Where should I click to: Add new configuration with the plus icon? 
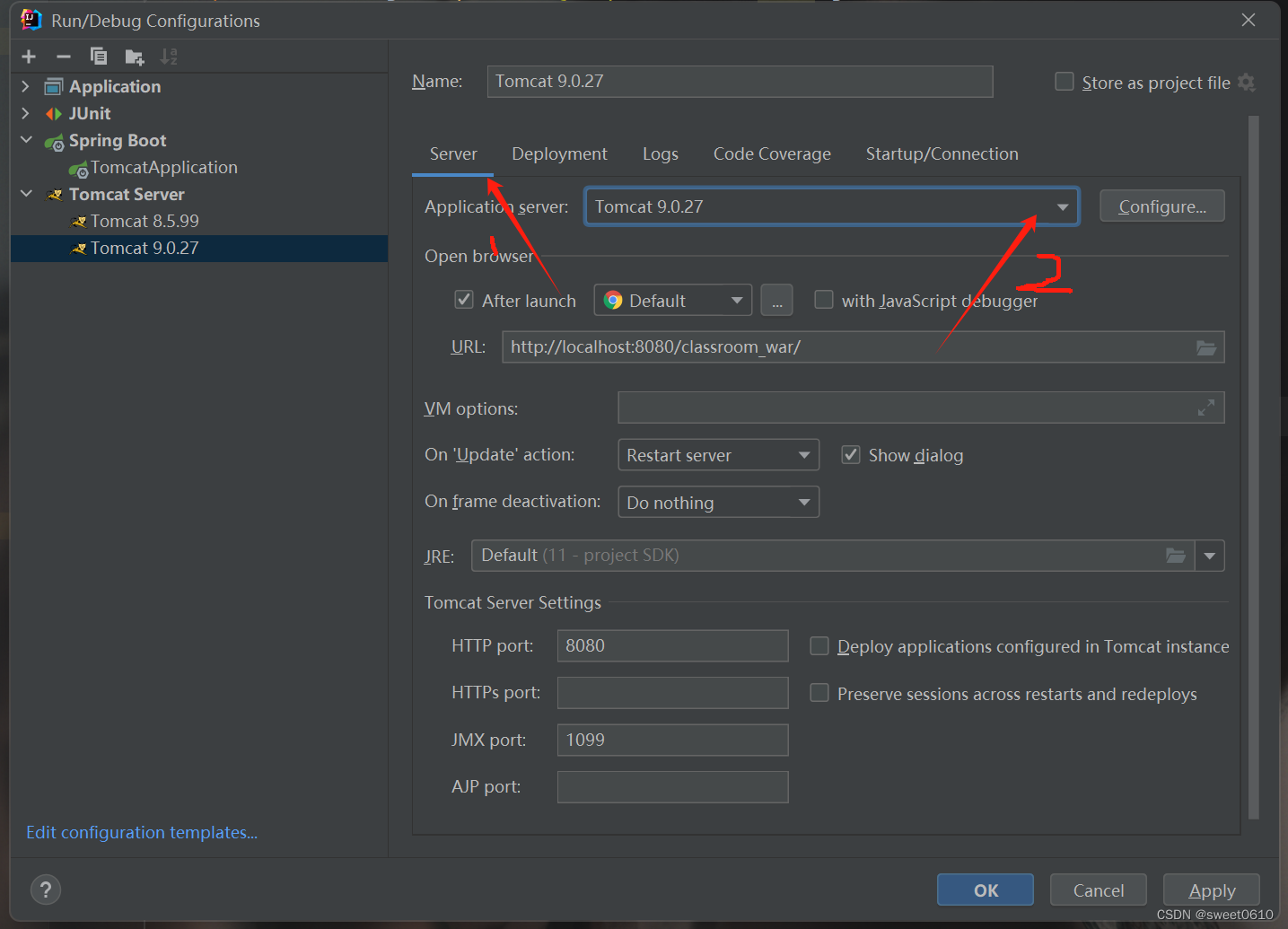click(29, 57)
